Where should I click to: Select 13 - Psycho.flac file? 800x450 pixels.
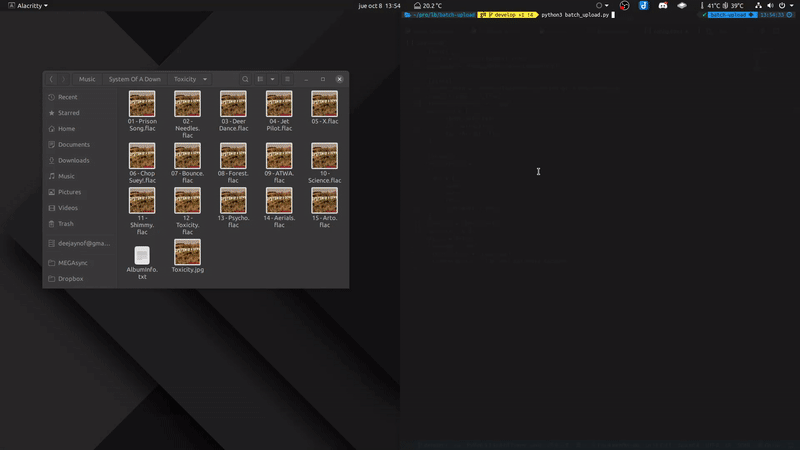[x=233, y=207]
